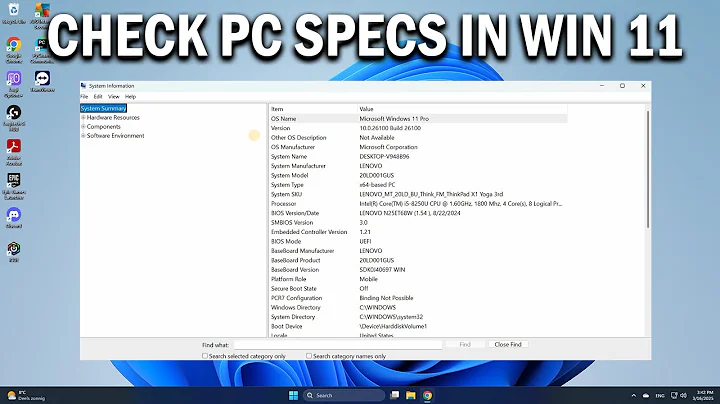720x404 pixels.
Task: Select System Summary in the tree
Action: 103,108
